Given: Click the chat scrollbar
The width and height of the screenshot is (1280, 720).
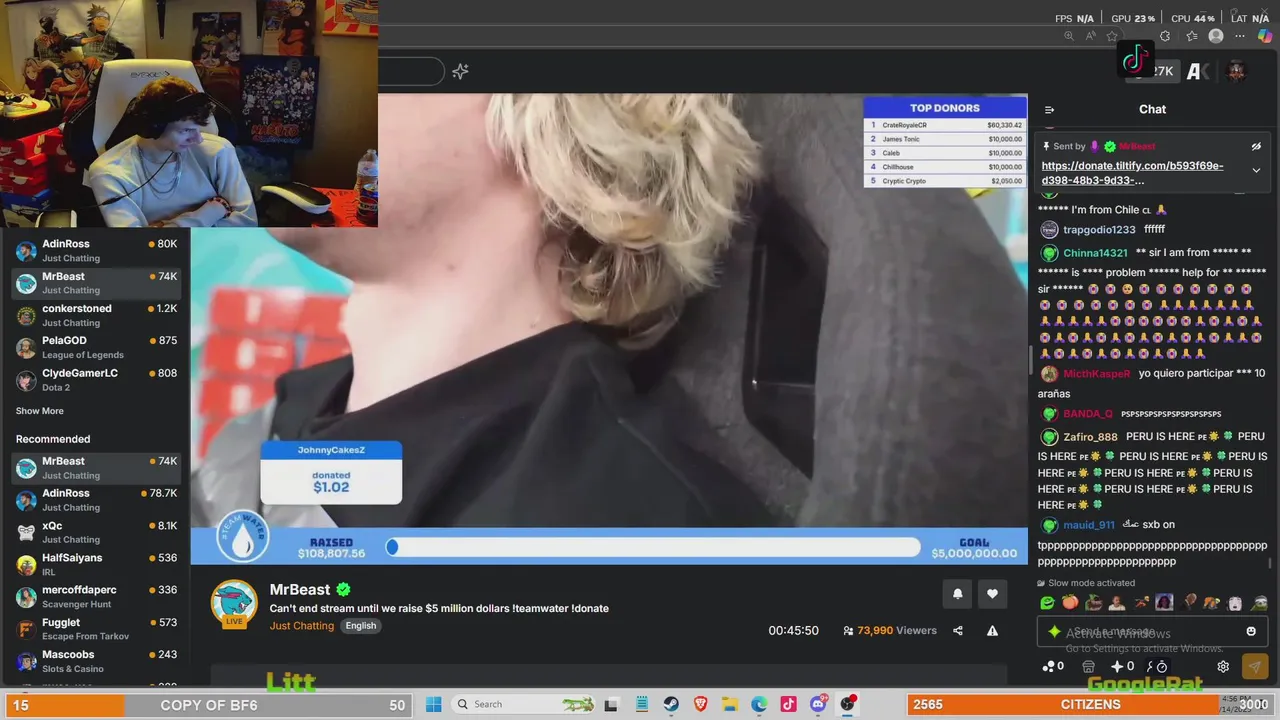Looking at the screenshot, I should [x=1270, y=563].
